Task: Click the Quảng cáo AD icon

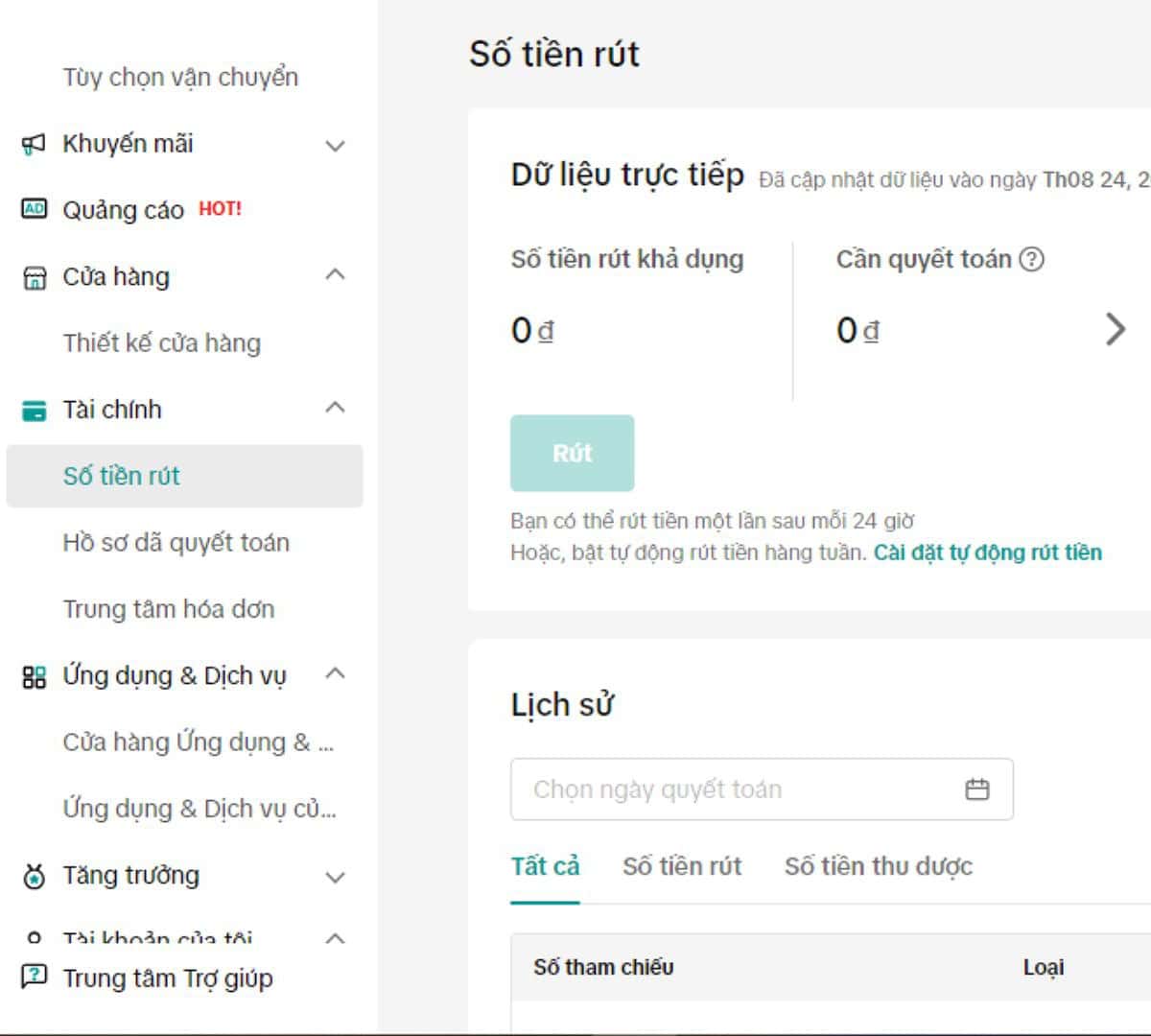Action: (x=34, y=209)
